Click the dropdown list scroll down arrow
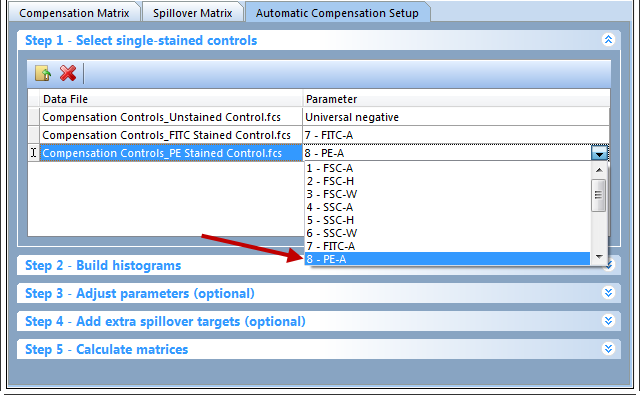 coord(599,256)
